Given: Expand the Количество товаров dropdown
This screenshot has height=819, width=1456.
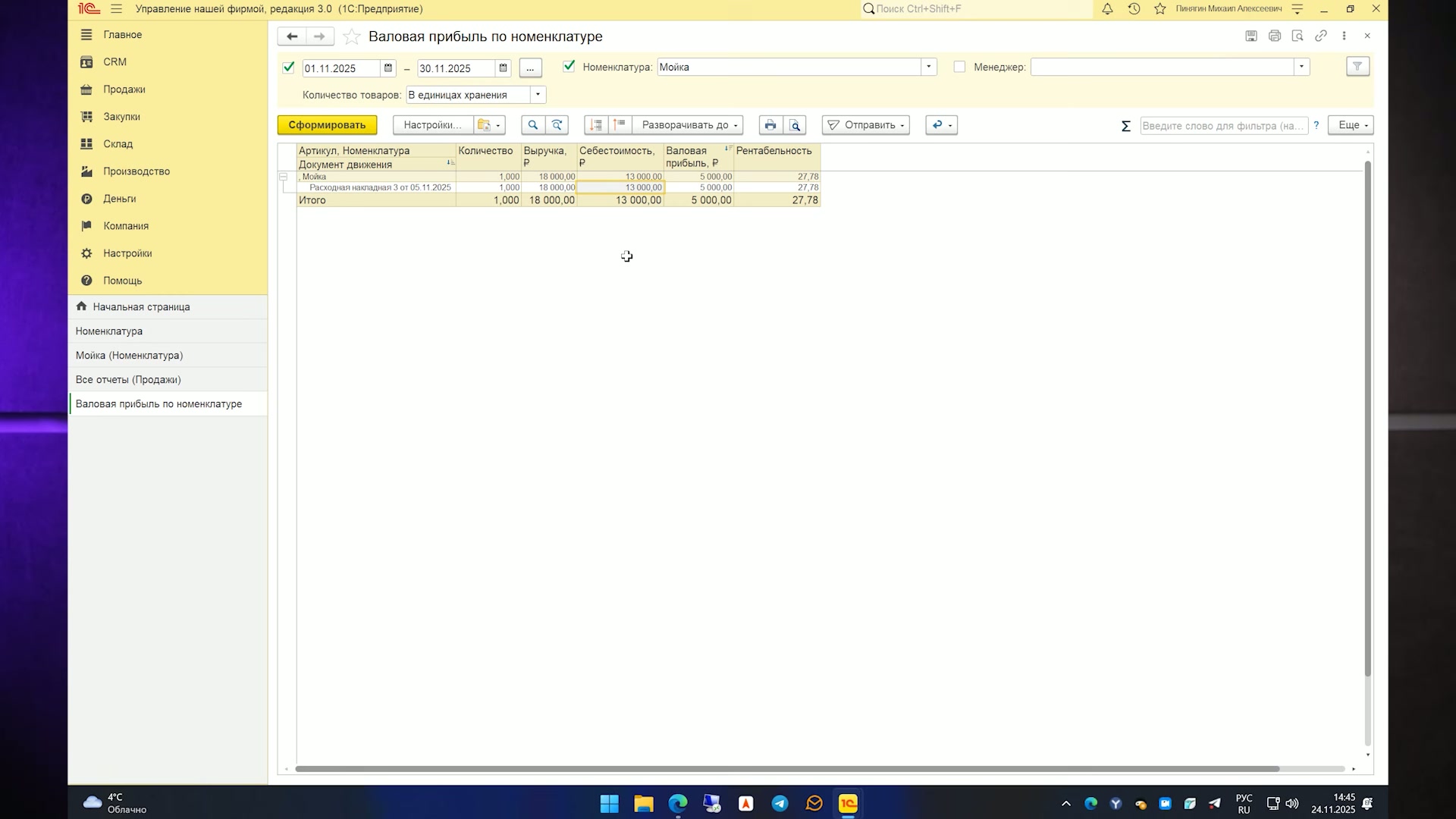Looking at the screenshot, I should click(538, 95).
